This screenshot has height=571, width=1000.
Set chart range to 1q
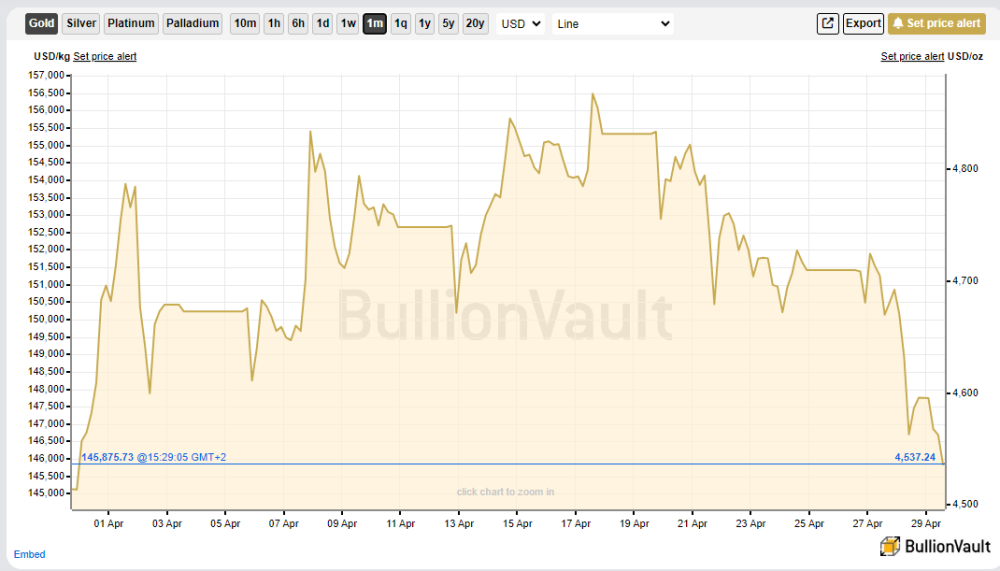pyautogui.click(x=401, y=24)
